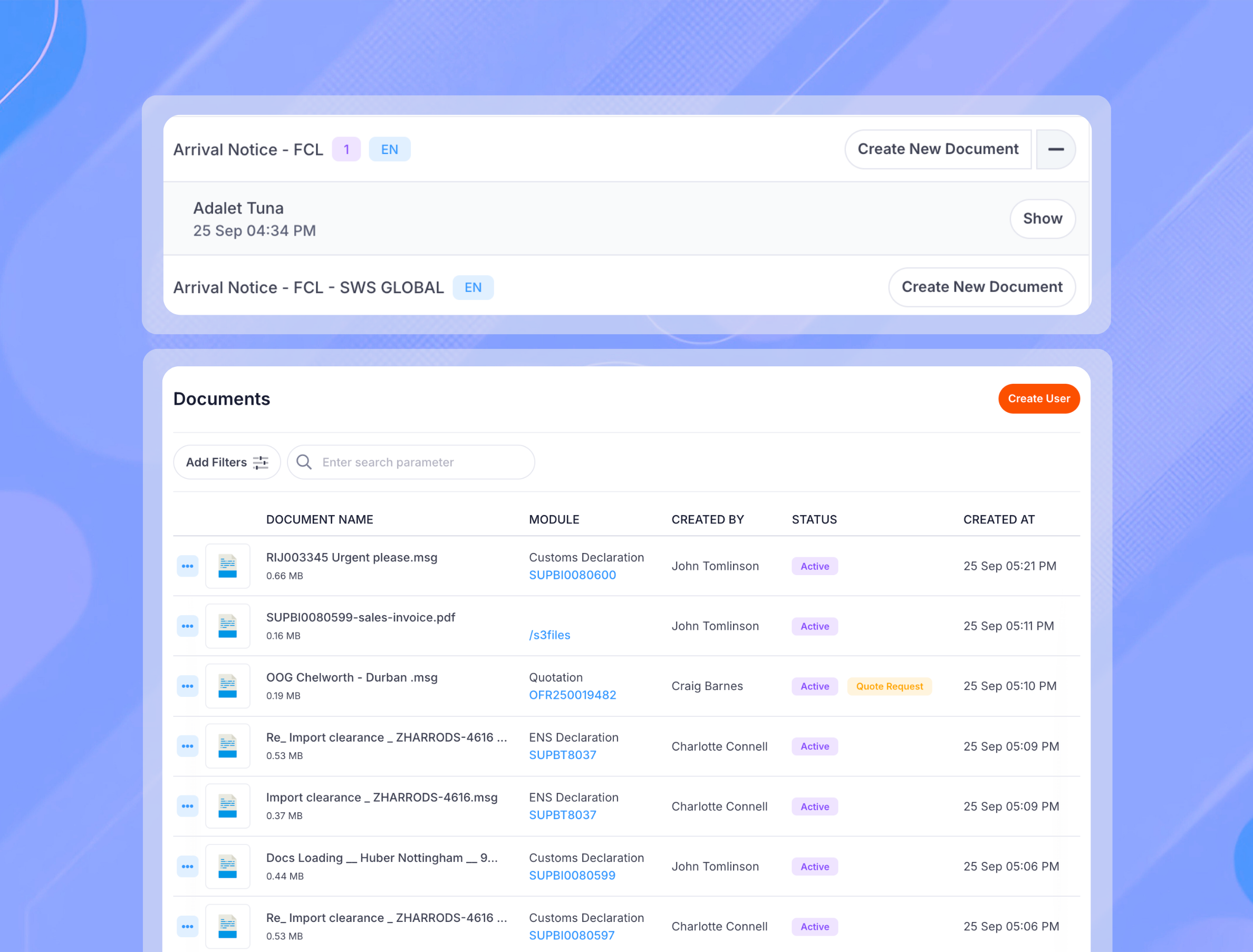Open actions menu for RIJ003345 document
The height and width of the screenshot is (952, 1253).
click(x=187, y=566)
